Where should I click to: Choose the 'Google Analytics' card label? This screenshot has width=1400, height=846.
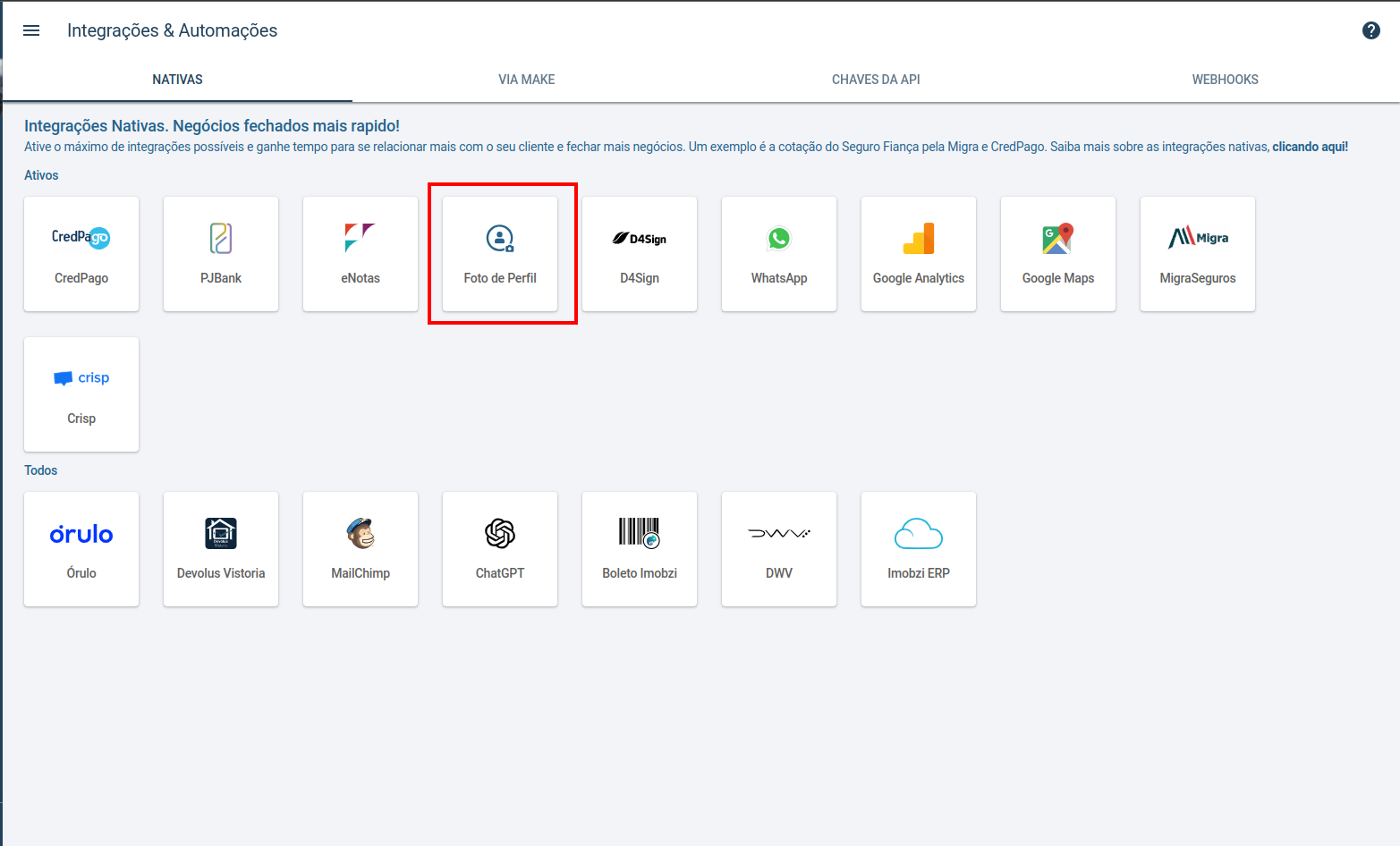coord(919,278)
